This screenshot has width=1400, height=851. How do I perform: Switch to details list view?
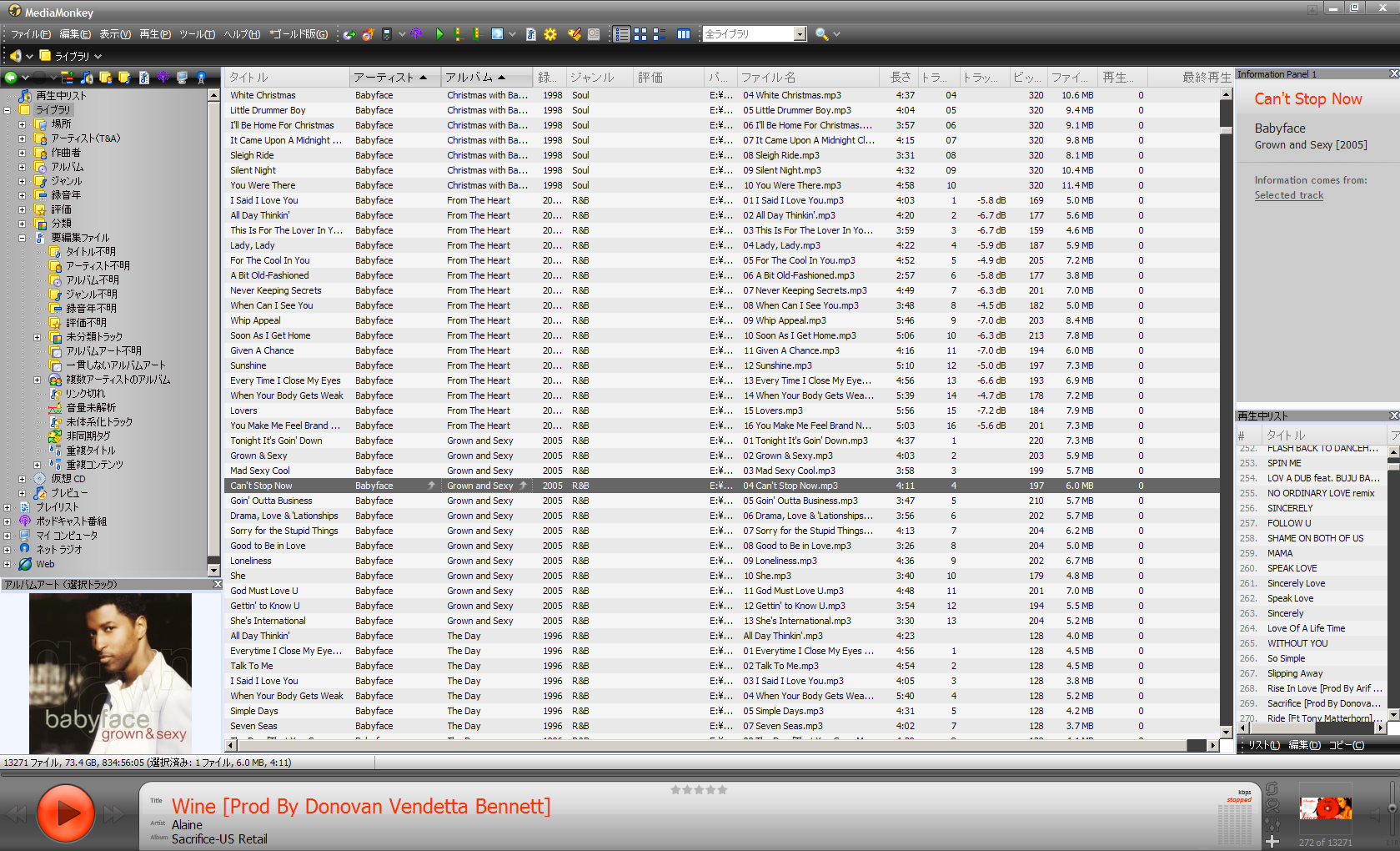[621, 34]
